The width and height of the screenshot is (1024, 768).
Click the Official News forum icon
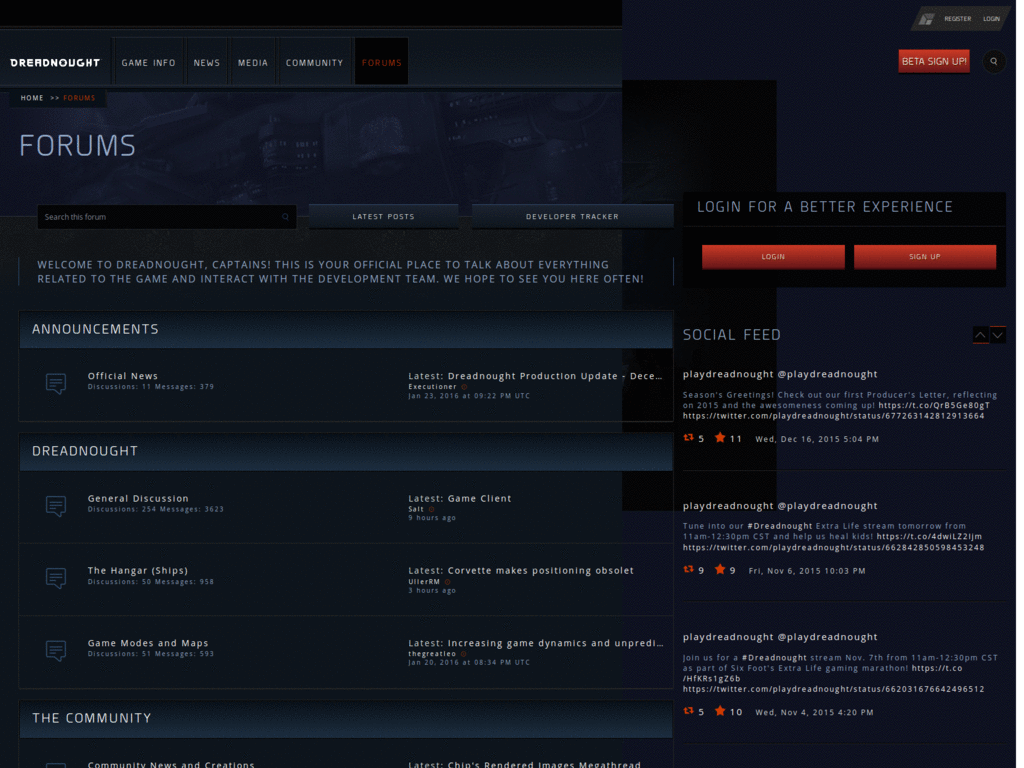pyautogui.click(x=56, y=383)
